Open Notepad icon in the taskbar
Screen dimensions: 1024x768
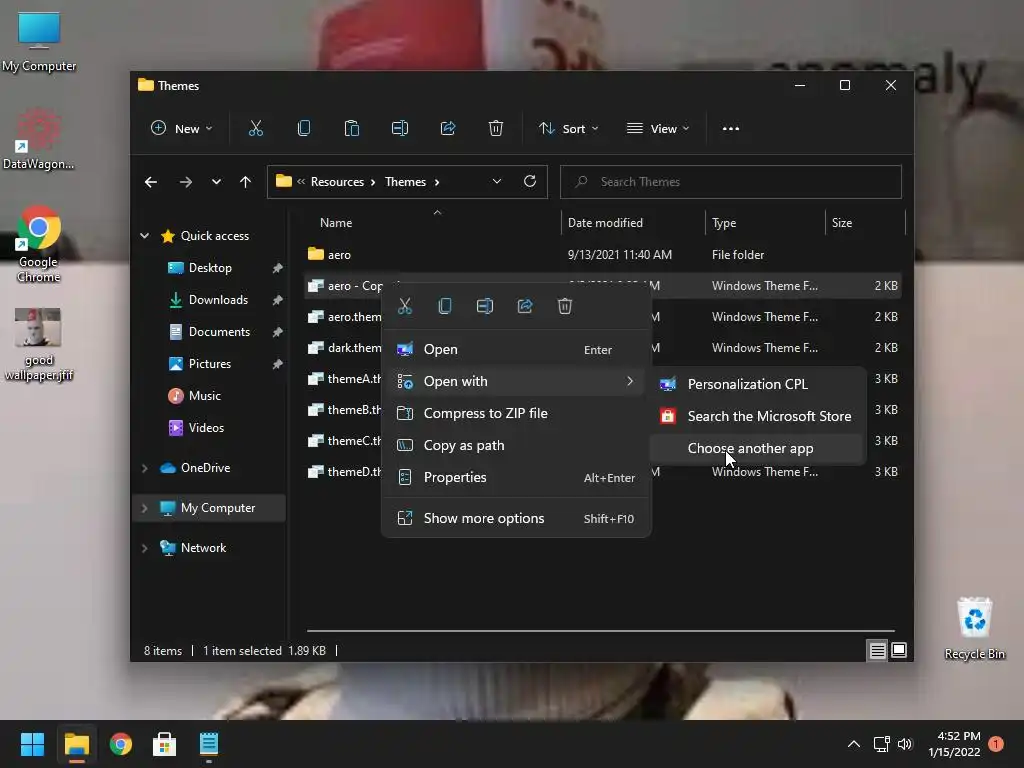click(x=209, y=744)
